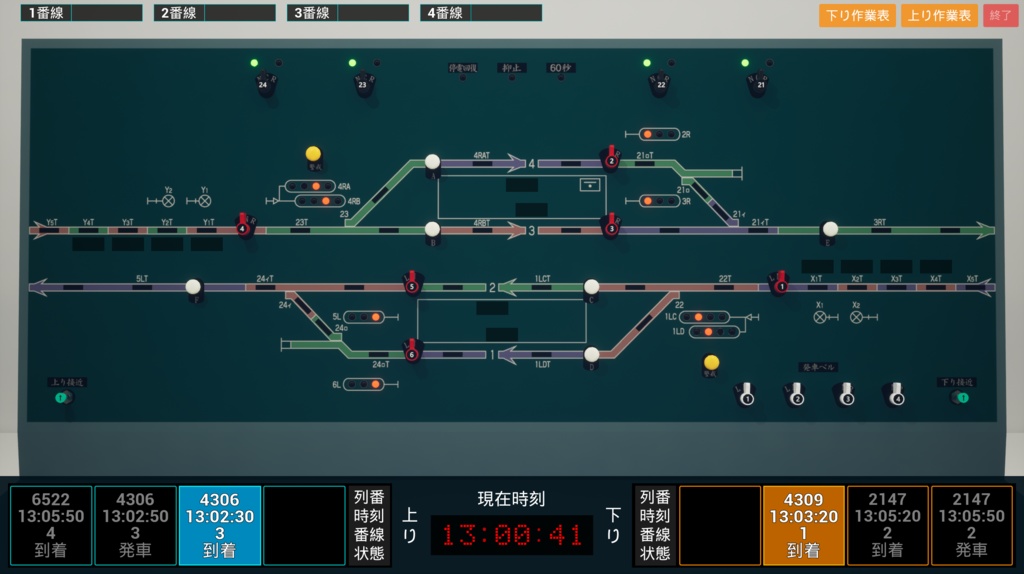
Task: Click the 押止 indicator label
Action: (511, 68)
